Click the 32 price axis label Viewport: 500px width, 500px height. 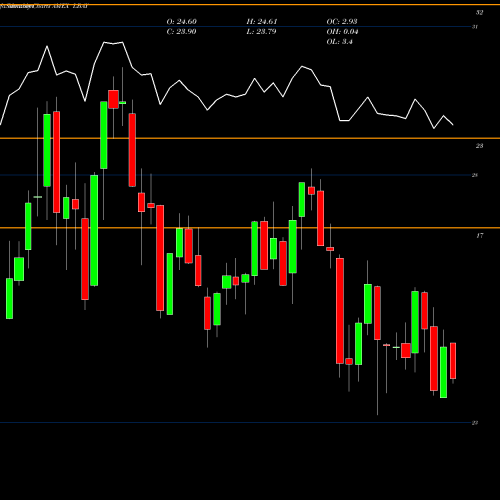tap(479, 13)
